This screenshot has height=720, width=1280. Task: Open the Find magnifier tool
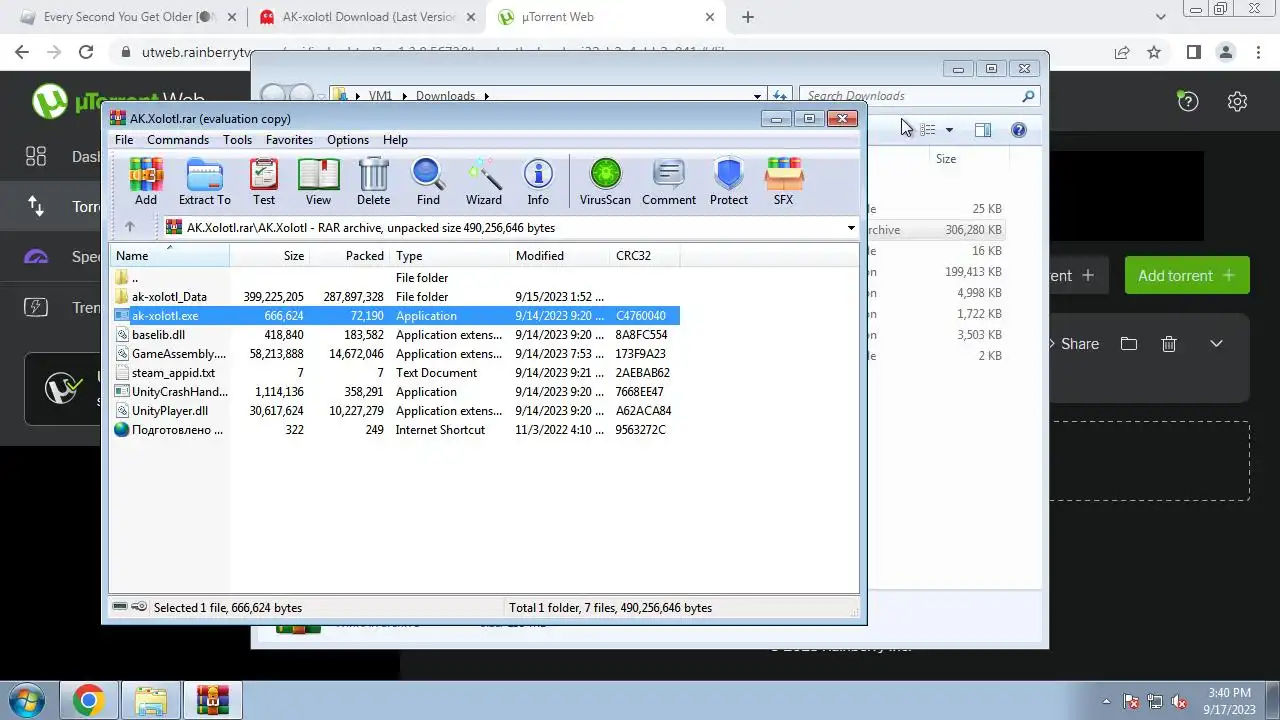pyautogui.click(x=428, y=182)
